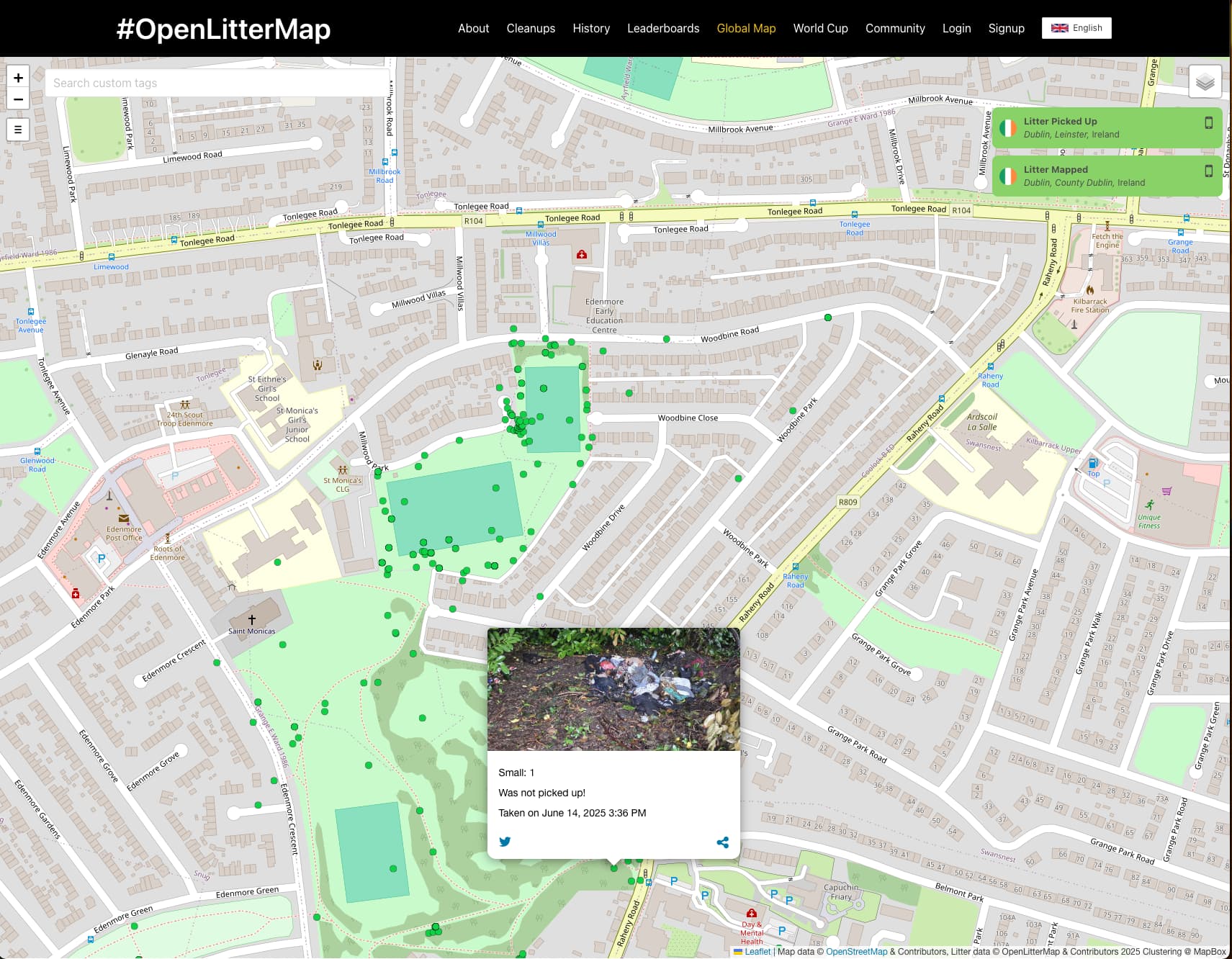Click the Login link
This screenshot has height=959, width=1232.
click(x=956, y=28)
